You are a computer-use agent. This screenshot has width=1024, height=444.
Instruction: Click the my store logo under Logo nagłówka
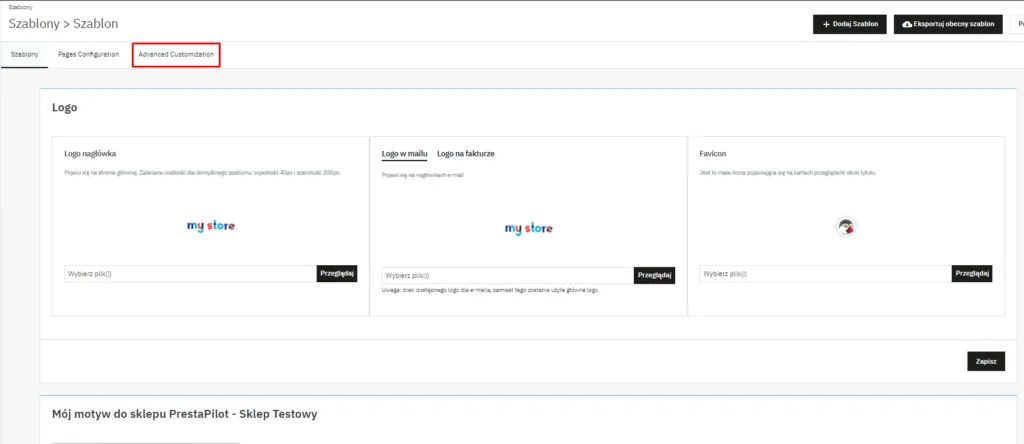[211, 226]
